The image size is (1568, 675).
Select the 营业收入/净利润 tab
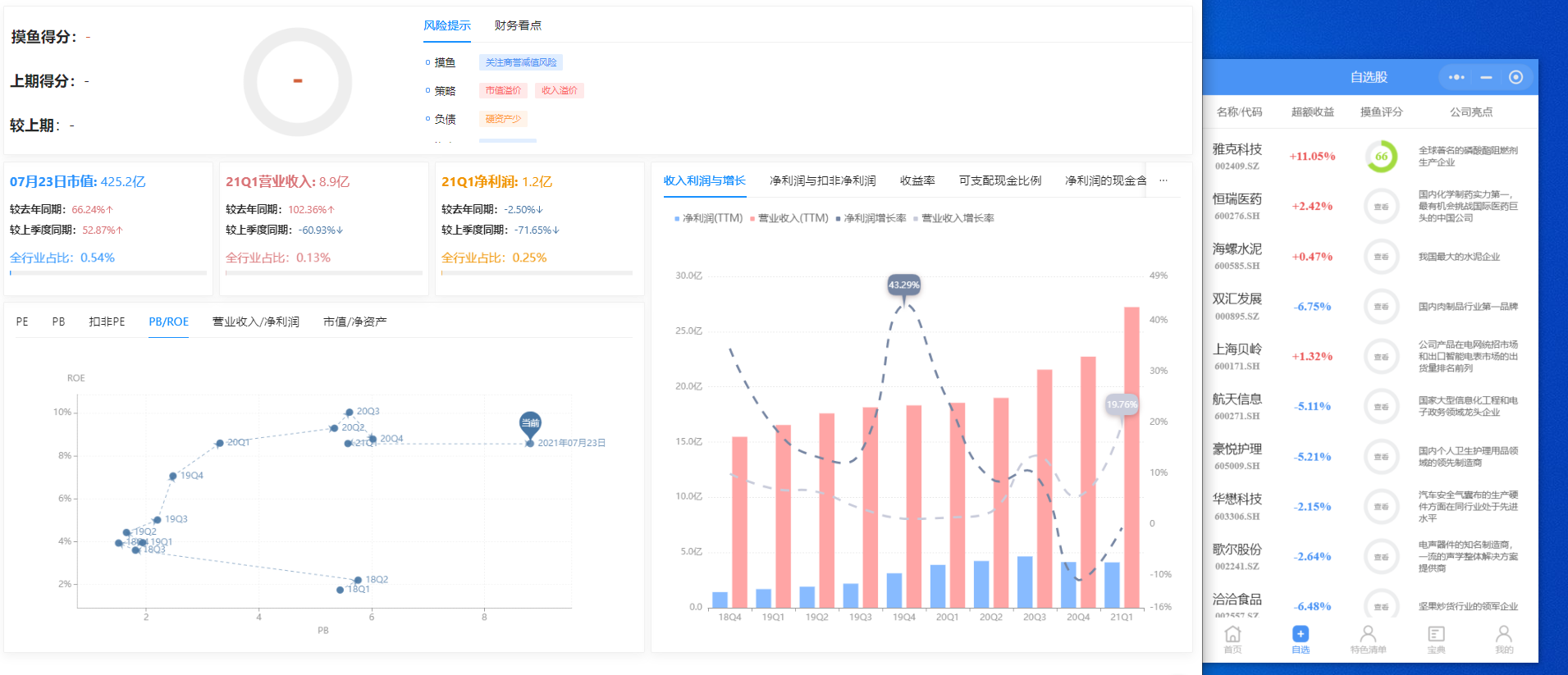pyautogui.click(x=256, y=322)
